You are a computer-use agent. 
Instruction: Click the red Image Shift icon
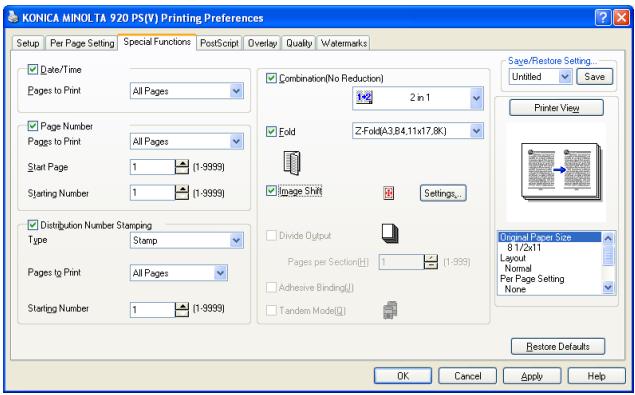[x=388, y=193]
